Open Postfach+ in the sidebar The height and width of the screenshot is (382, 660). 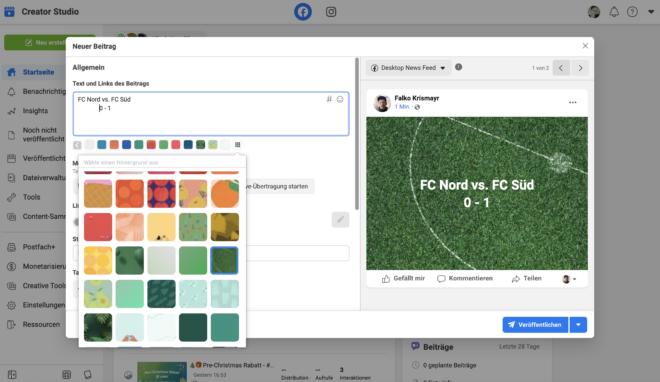(x=39, y=247)
